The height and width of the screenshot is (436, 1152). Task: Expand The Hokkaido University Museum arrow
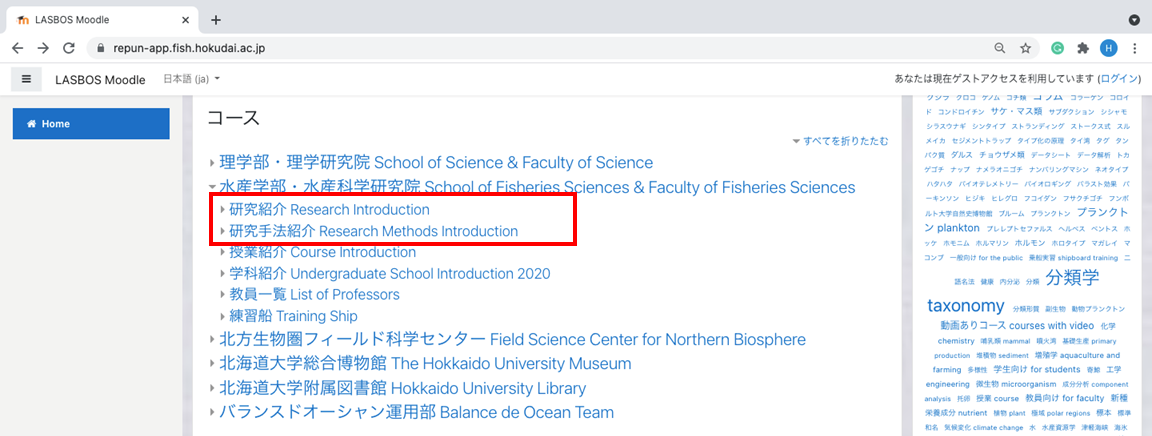(x=212, y=364)
